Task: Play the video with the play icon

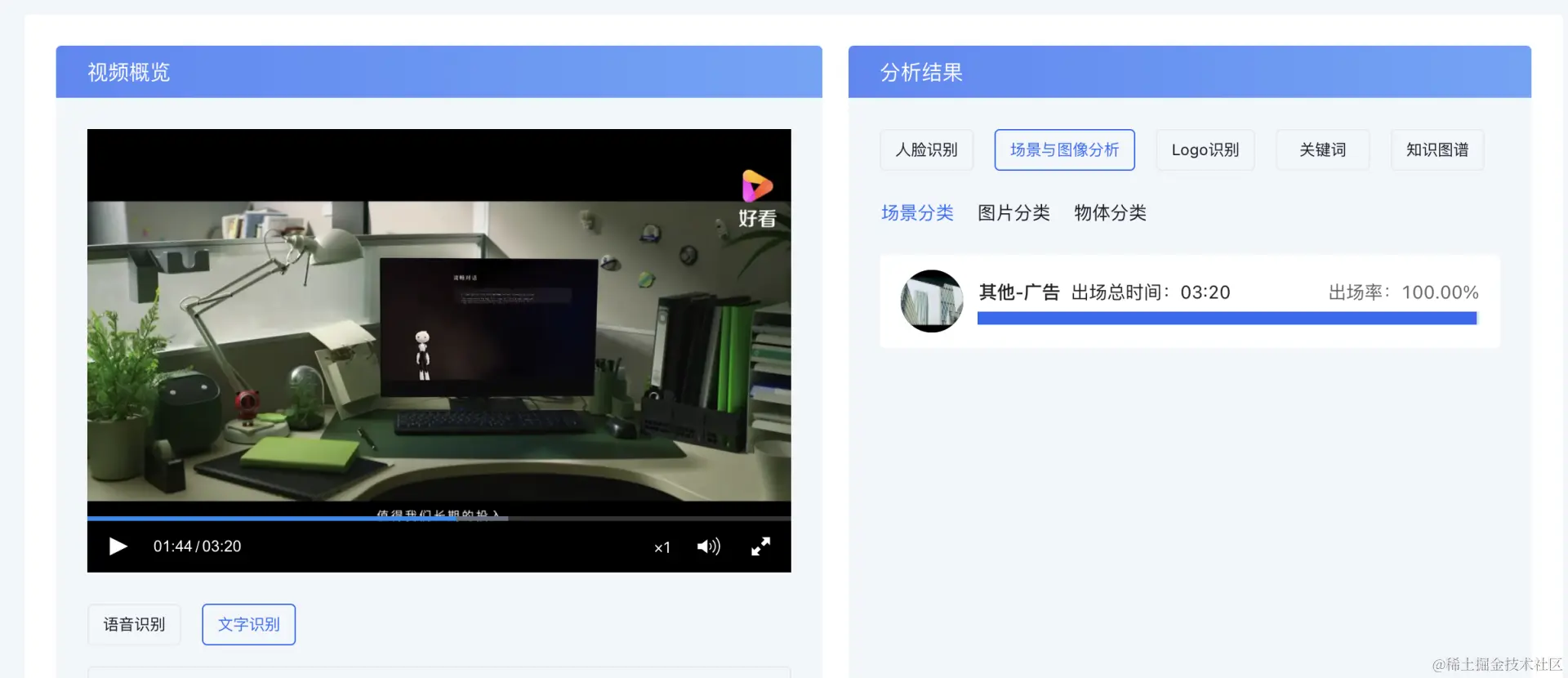Action: click(118, 546)
